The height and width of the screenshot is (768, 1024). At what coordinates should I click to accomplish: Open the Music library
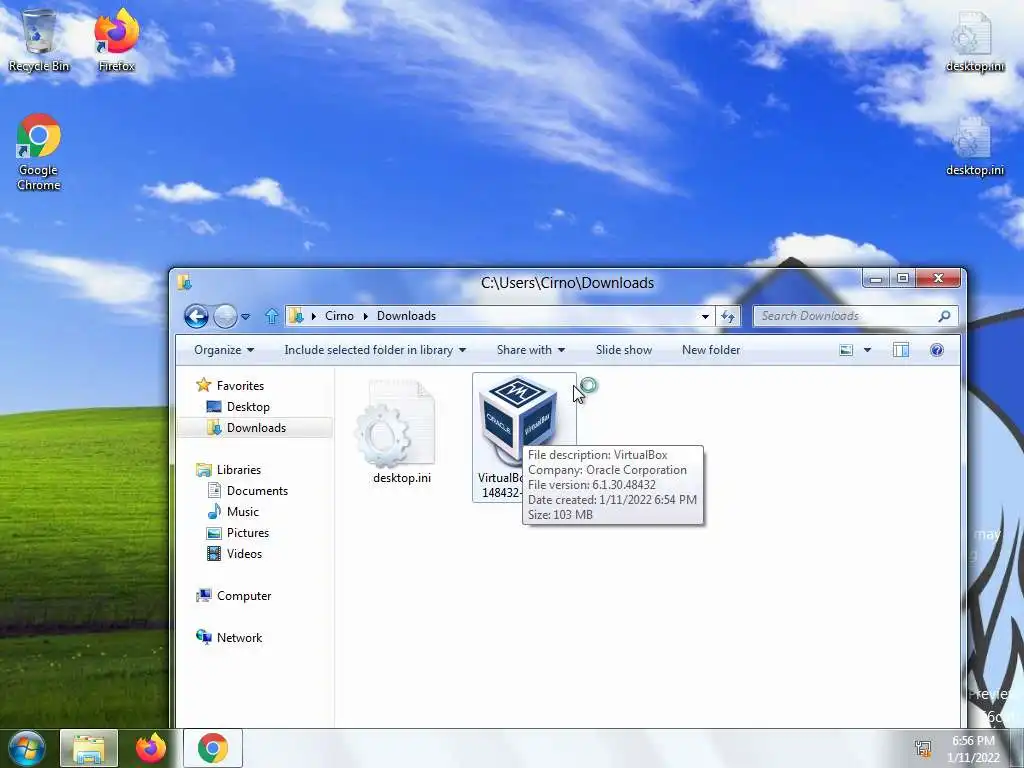pyautogui.click(x=233, y=511)
